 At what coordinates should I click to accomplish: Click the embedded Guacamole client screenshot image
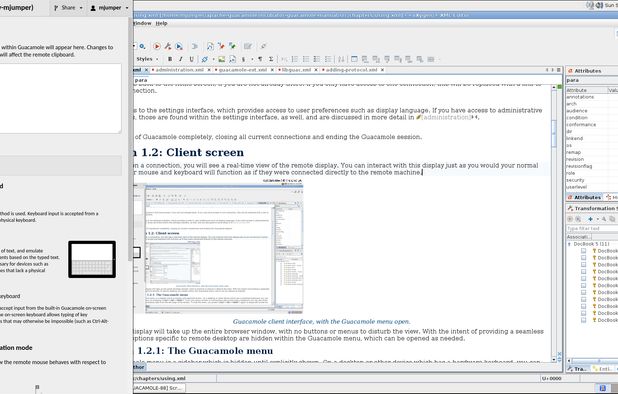pos(218,247)
